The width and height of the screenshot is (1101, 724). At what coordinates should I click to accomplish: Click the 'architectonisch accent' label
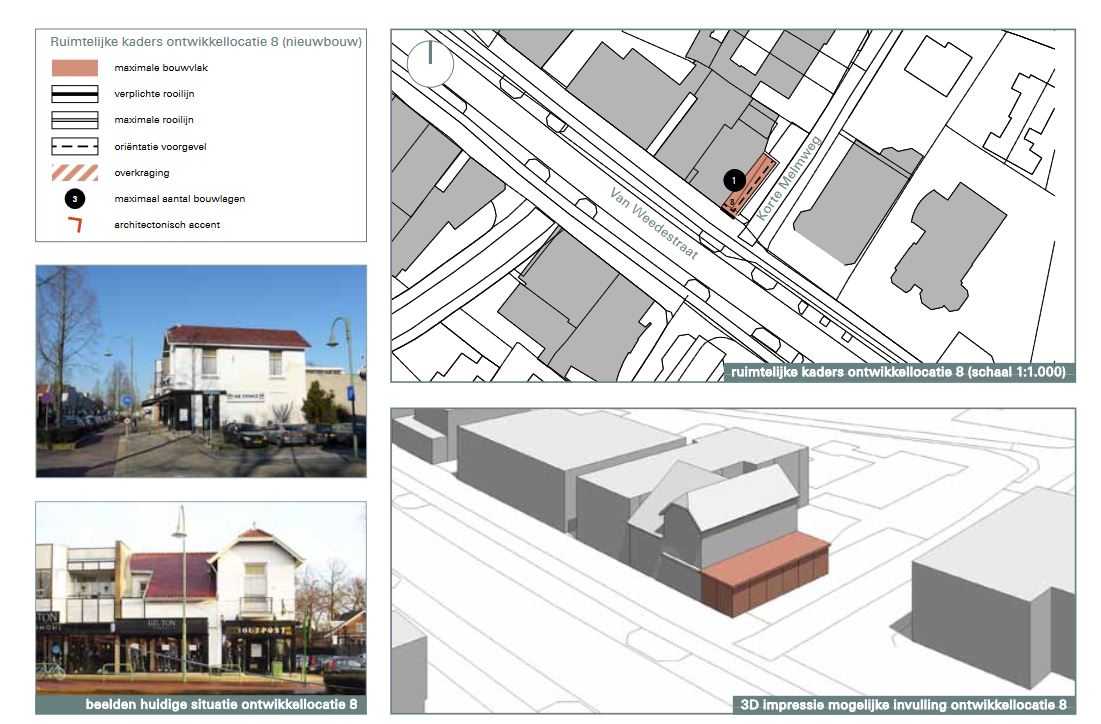tap(167, 225)
